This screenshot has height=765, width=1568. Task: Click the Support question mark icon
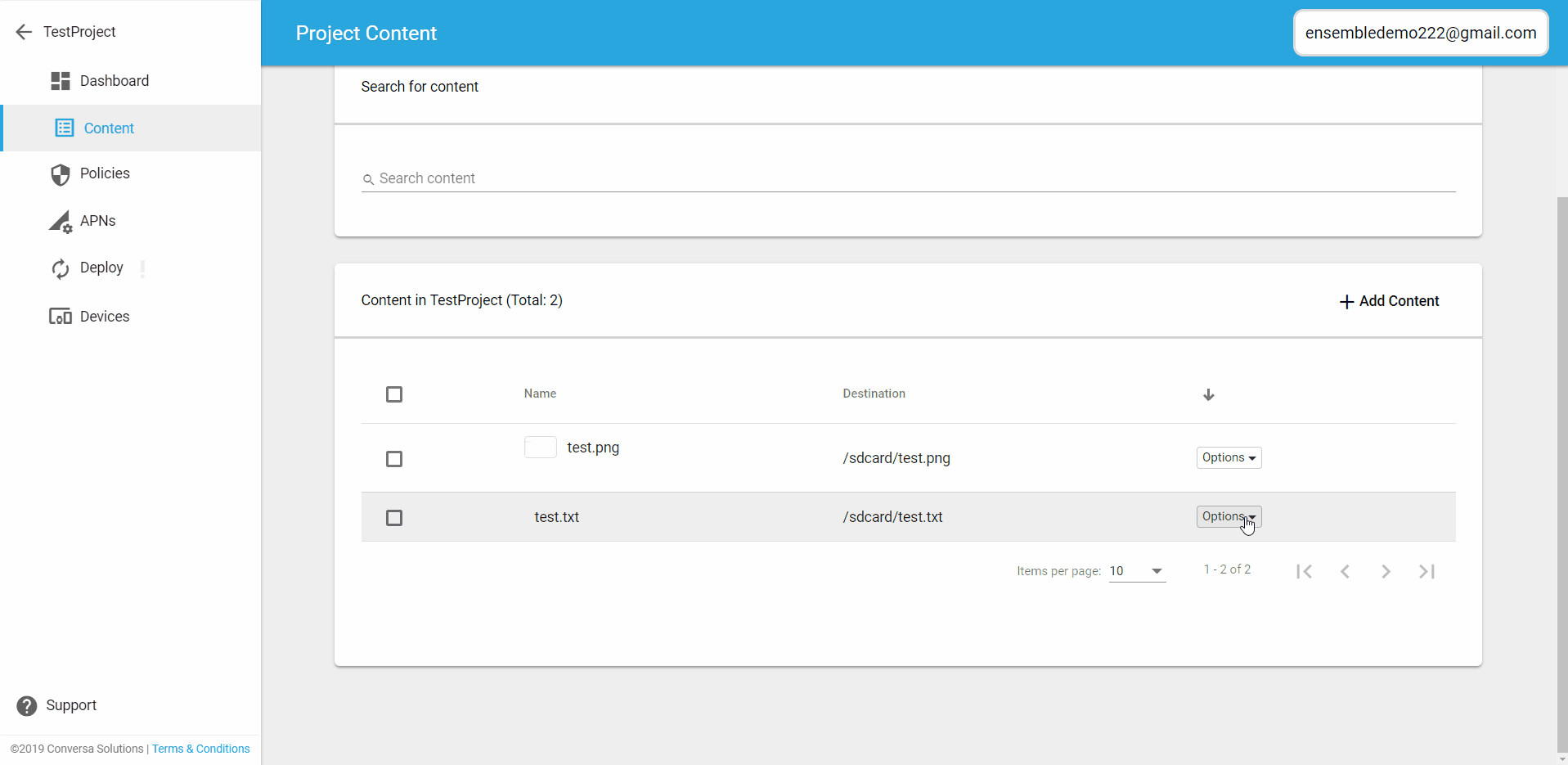click(x=27, y=706)
